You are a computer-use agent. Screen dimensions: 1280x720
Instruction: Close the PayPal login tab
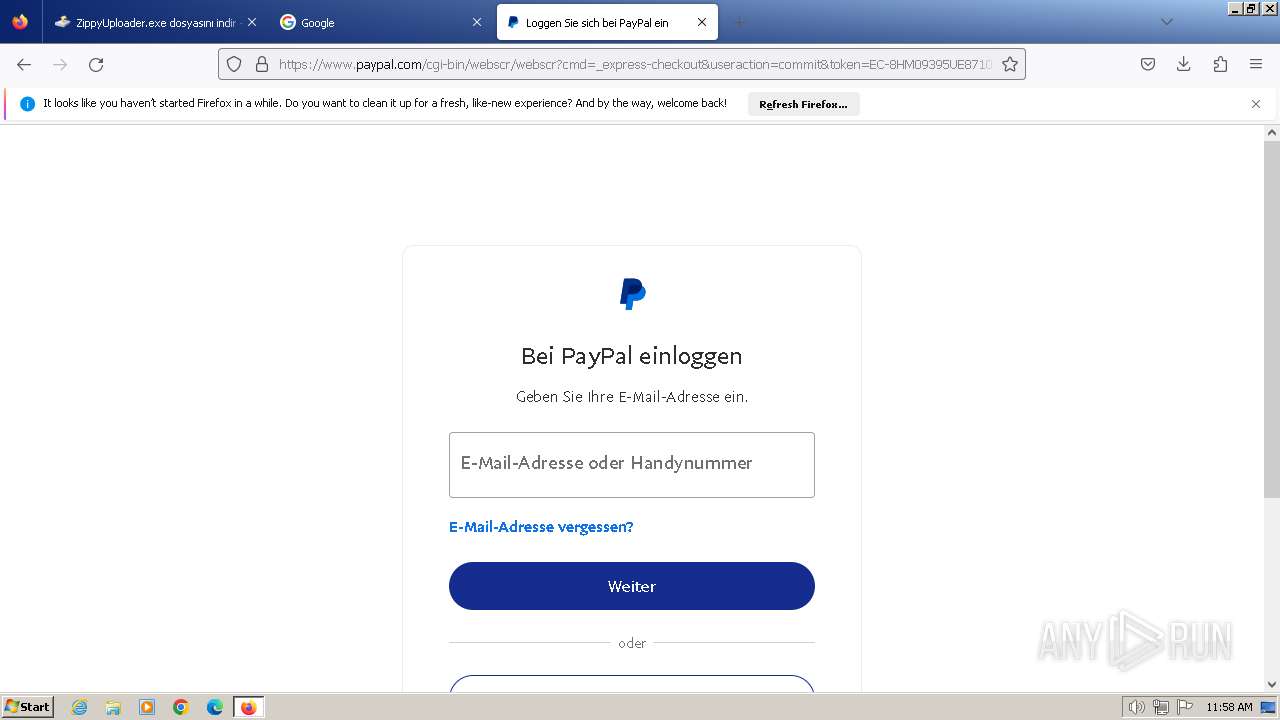pos(702,22)
